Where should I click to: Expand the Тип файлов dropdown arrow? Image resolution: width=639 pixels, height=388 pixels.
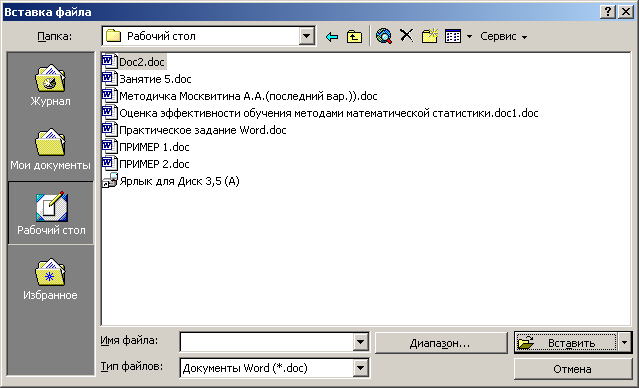[360, 368]
